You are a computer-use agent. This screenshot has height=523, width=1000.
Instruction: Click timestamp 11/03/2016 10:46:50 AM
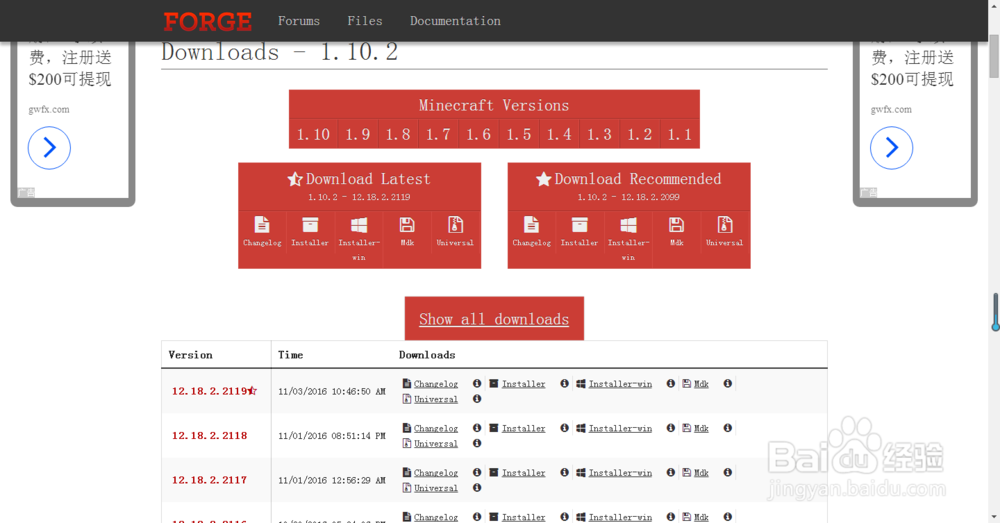332,392
